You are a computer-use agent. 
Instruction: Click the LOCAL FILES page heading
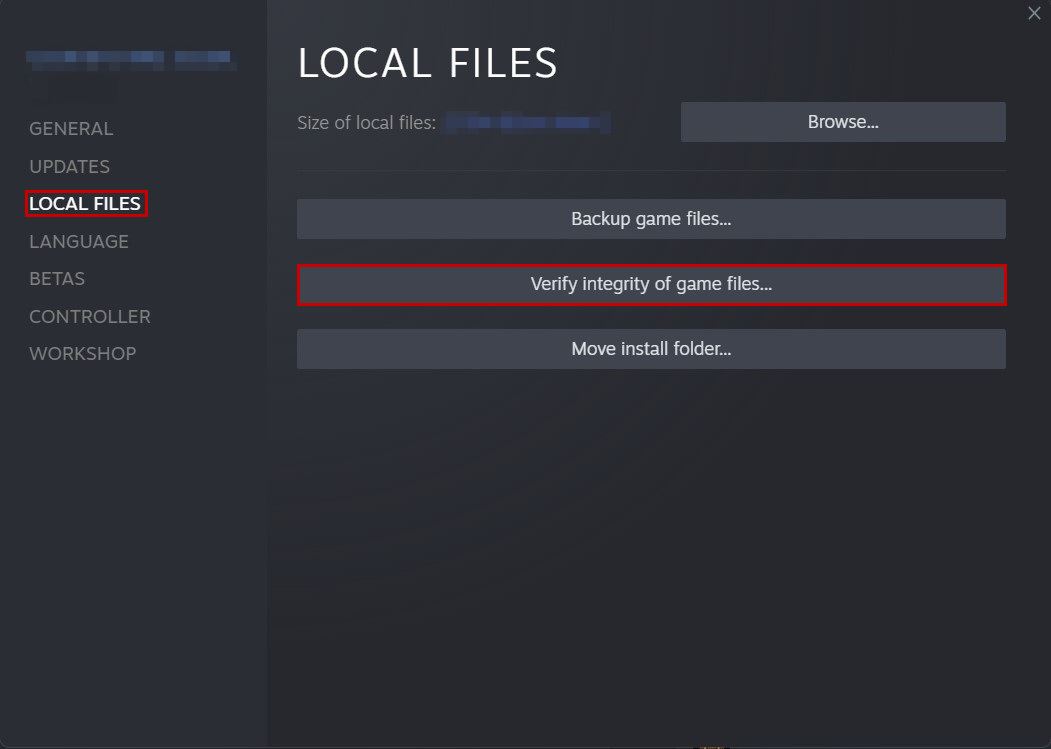pos(427,62)
